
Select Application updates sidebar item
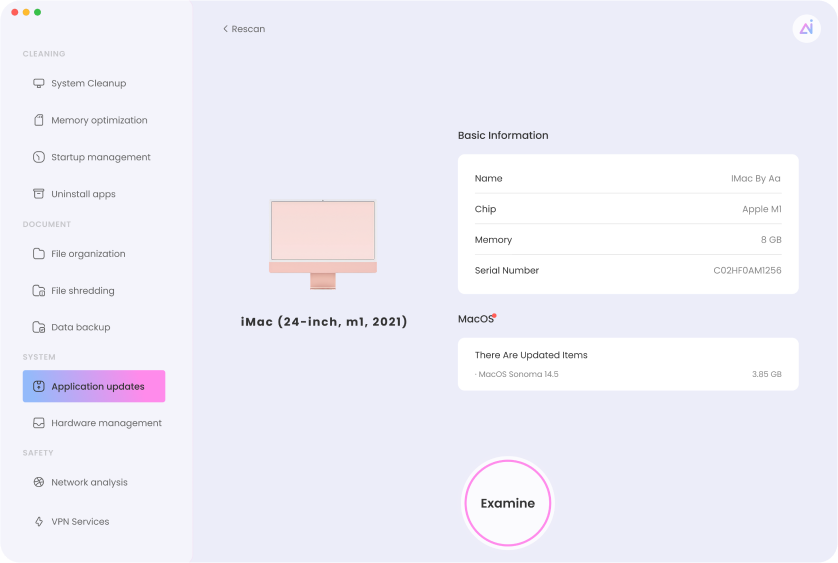pyautogui.click(x=94, y=386)
